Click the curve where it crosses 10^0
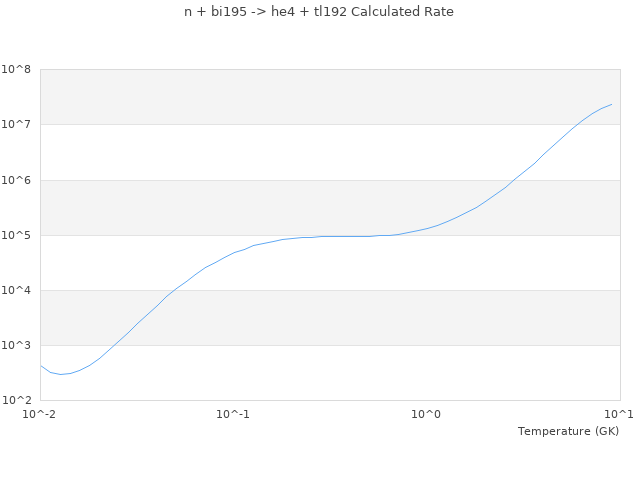This screenshot has height=480, width=640. (427, 228)
